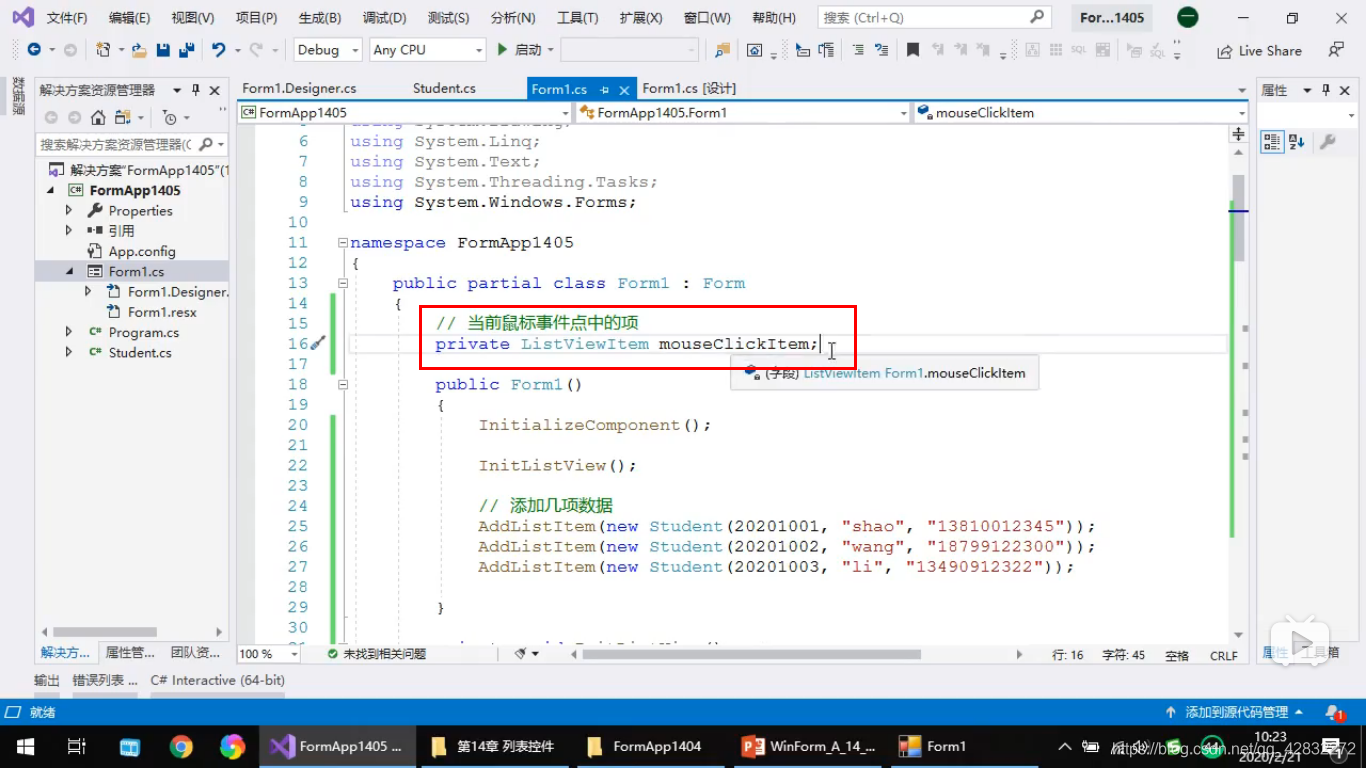Open the C# Interactive (64-bit) tab
1366x768 pixels.
[218, 680]
